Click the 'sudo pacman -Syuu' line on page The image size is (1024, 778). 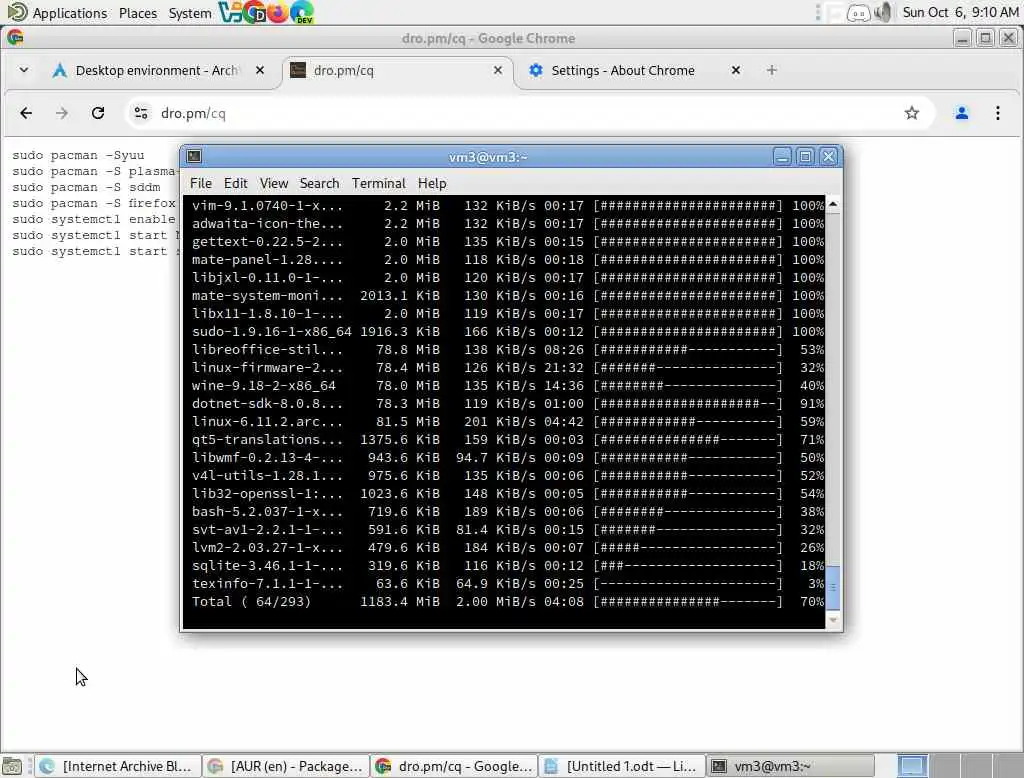click(78, 155)
